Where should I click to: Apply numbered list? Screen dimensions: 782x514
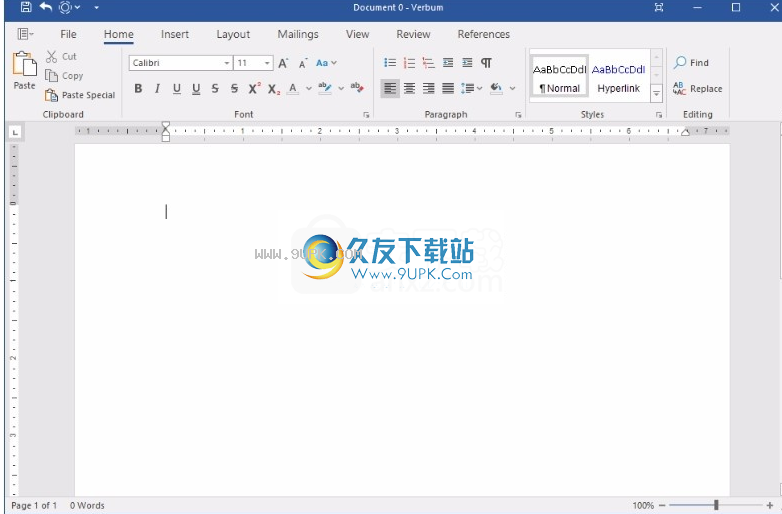[409, 63]
